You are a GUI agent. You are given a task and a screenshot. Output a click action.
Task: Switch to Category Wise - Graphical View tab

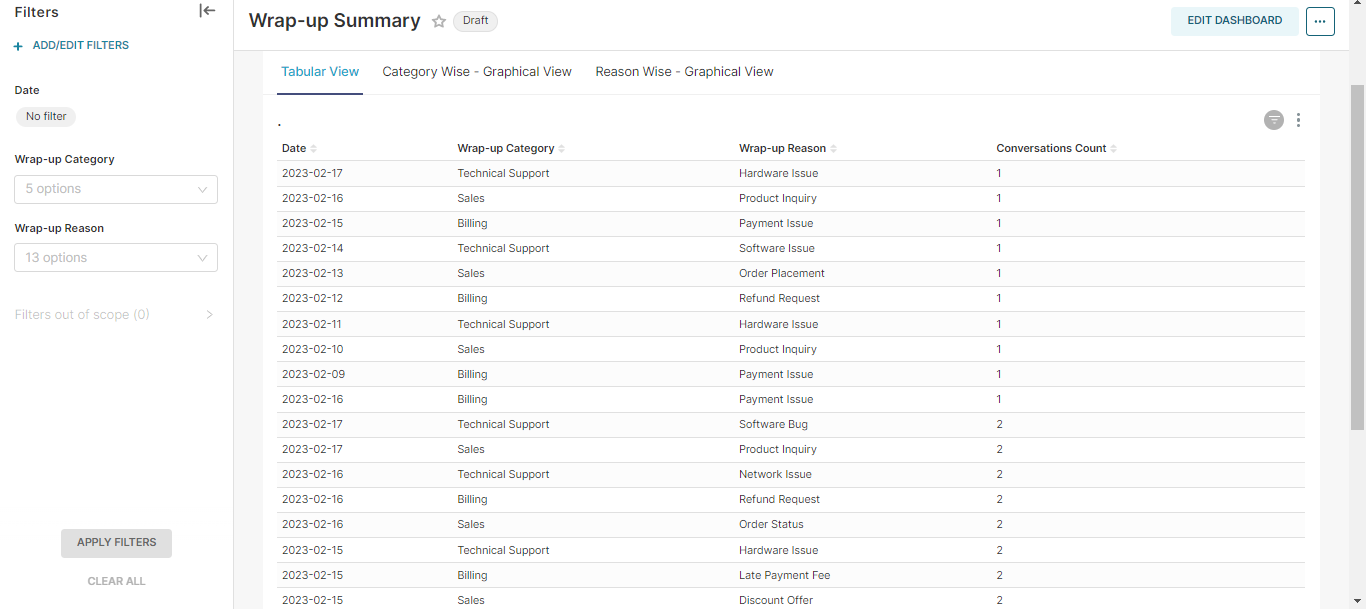coord(477,72)
